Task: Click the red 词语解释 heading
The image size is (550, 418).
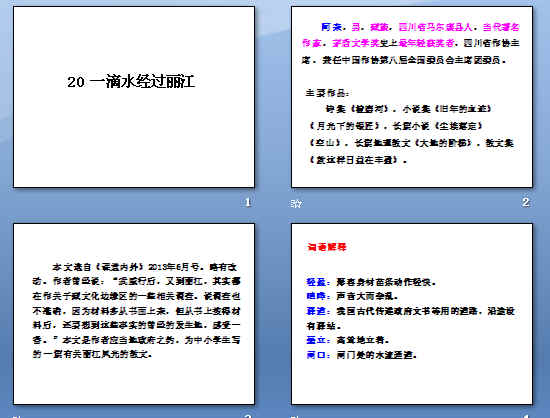Action: pos(327,247)
